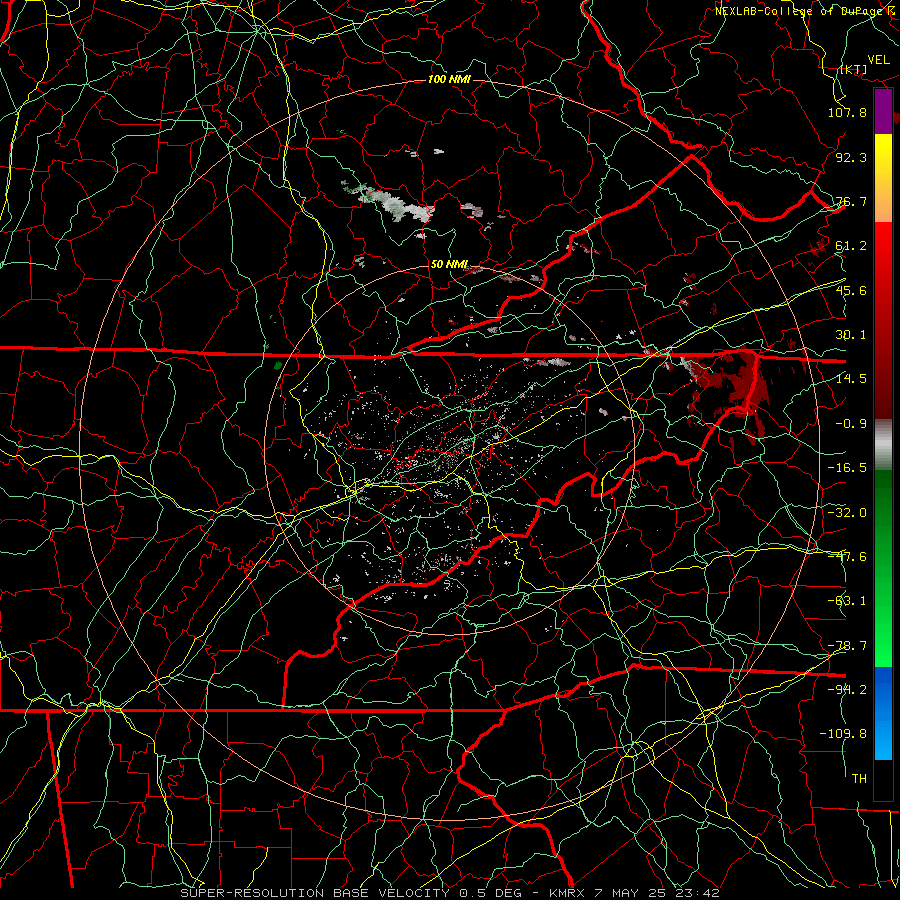Click the Super-Resolution Base Velocity caption text
This screenshot has width=900, height=900.
click(449, 893)
